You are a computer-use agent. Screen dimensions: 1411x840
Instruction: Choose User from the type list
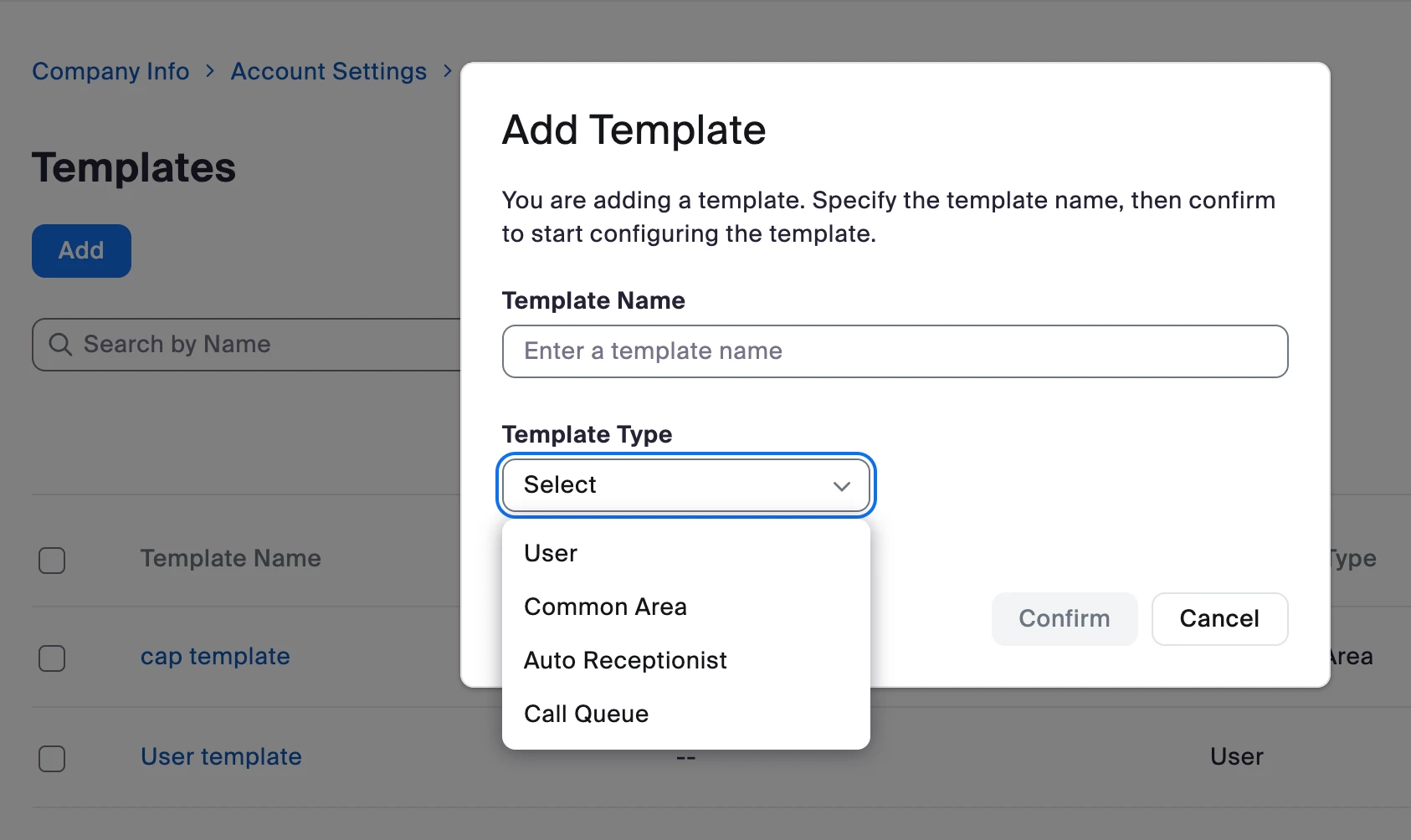[x=551, y=553]
